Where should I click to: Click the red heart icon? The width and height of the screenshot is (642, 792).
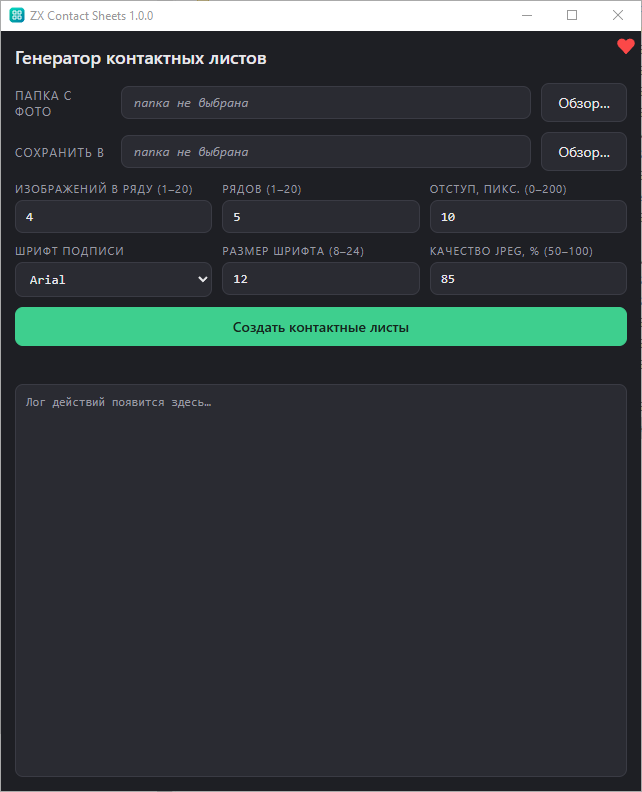pyautogui.click(x=625, y=46)
